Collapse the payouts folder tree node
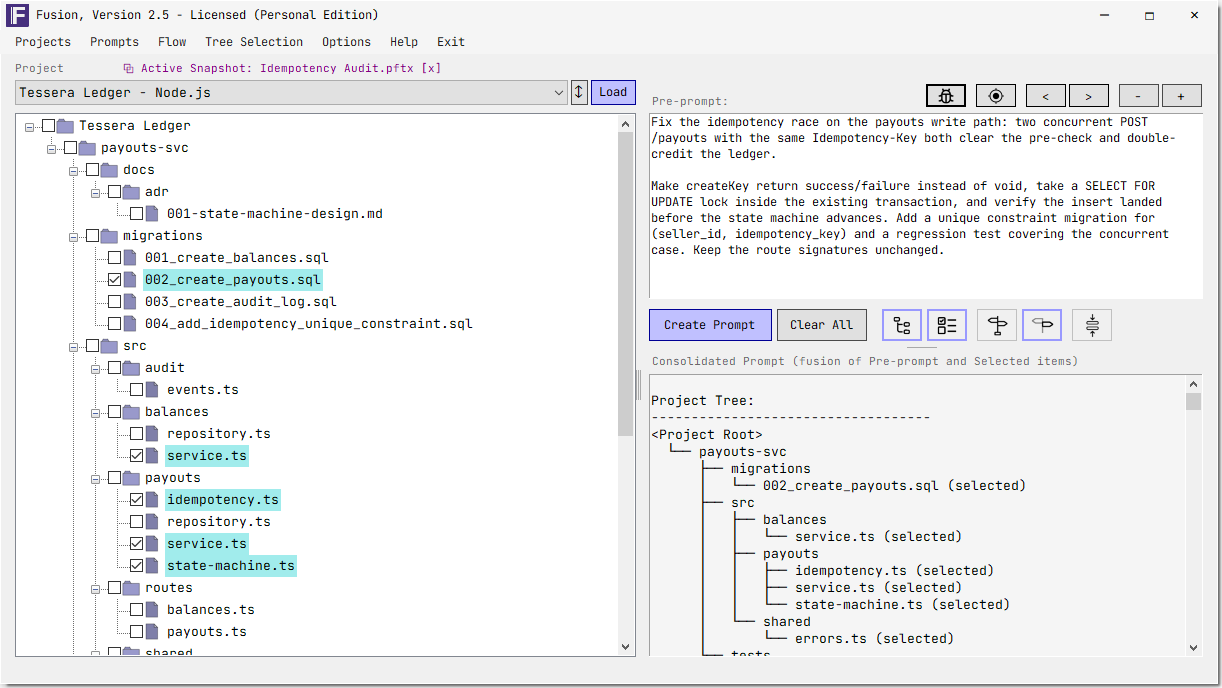The width and height of the screenshot is (1222, 688). tap(96, 479)
